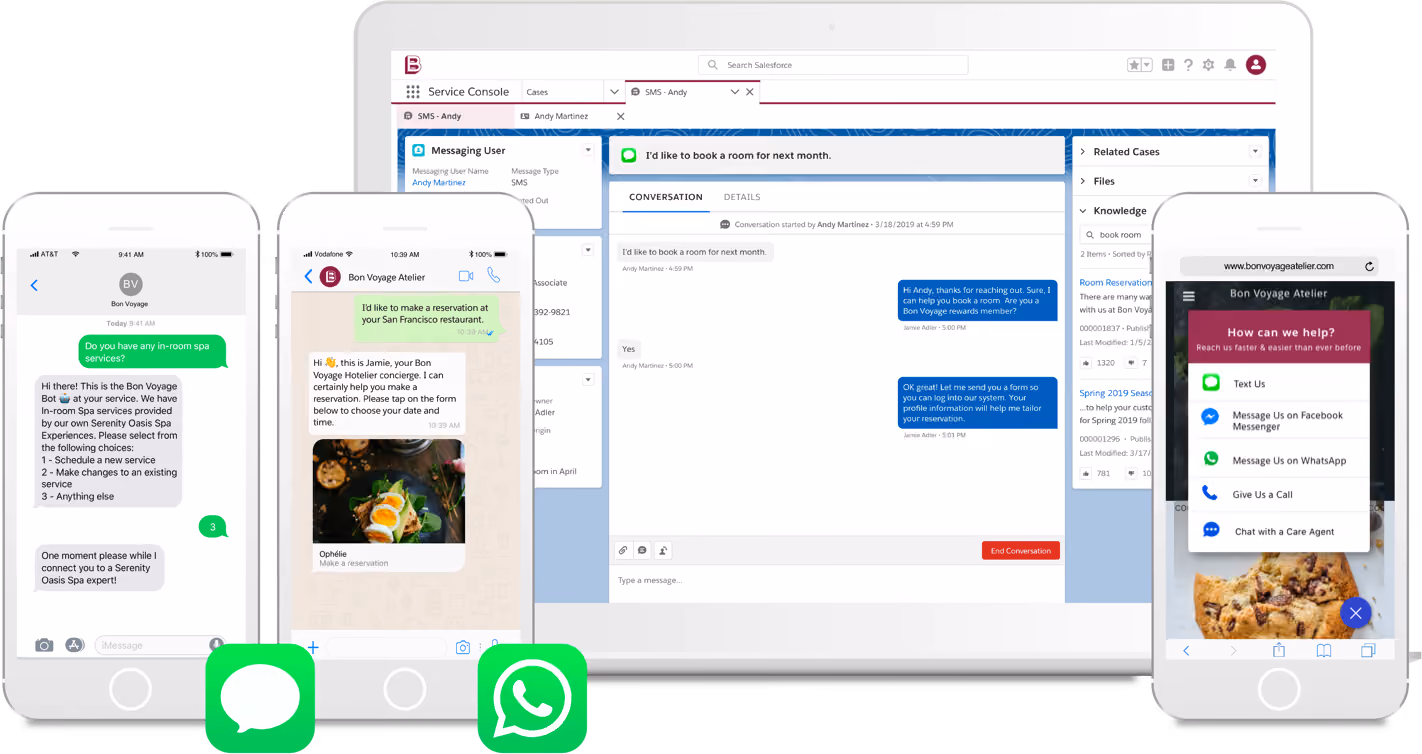Open the Salesforce app launcher grid

coord(413,92)
